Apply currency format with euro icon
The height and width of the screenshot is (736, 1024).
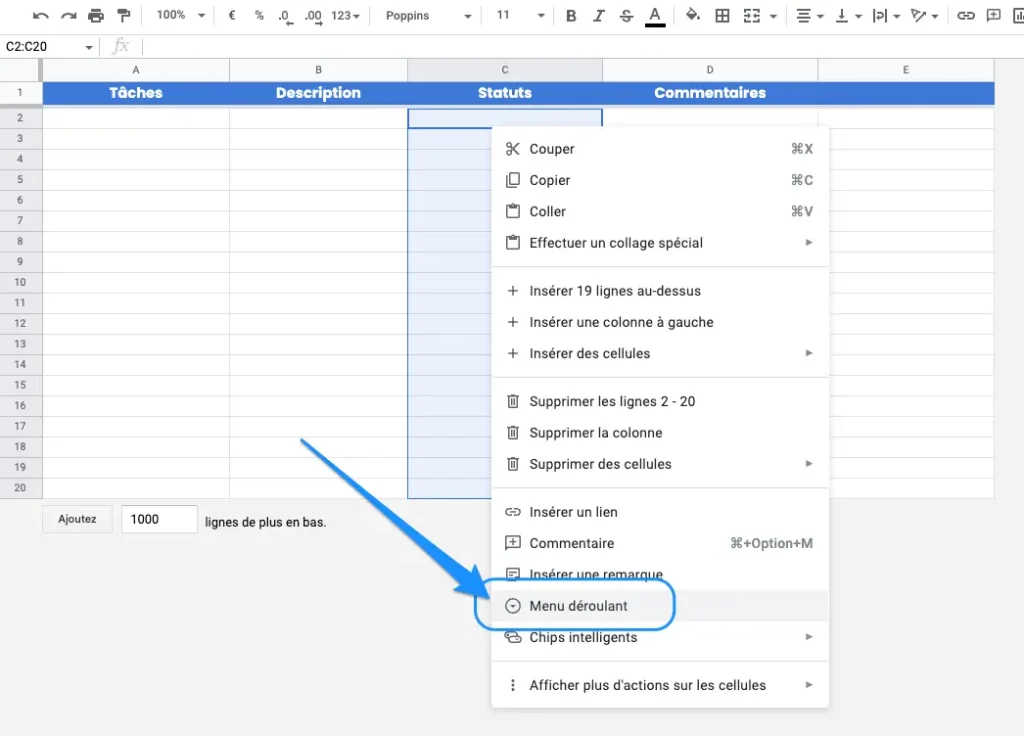pyautogui.click(x=230, y=15)
